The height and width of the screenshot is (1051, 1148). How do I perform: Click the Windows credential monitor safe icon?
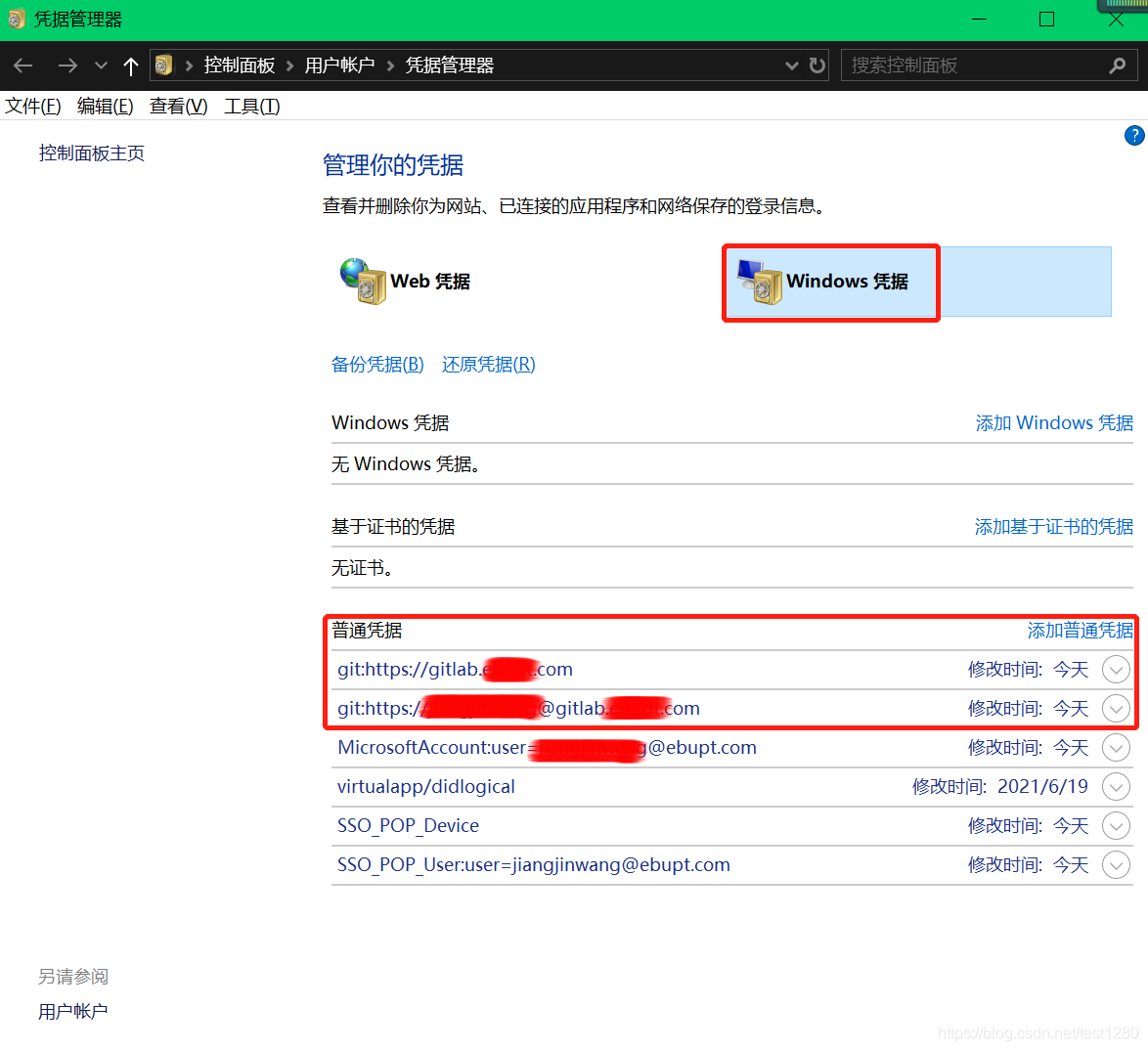coord(760,282)
